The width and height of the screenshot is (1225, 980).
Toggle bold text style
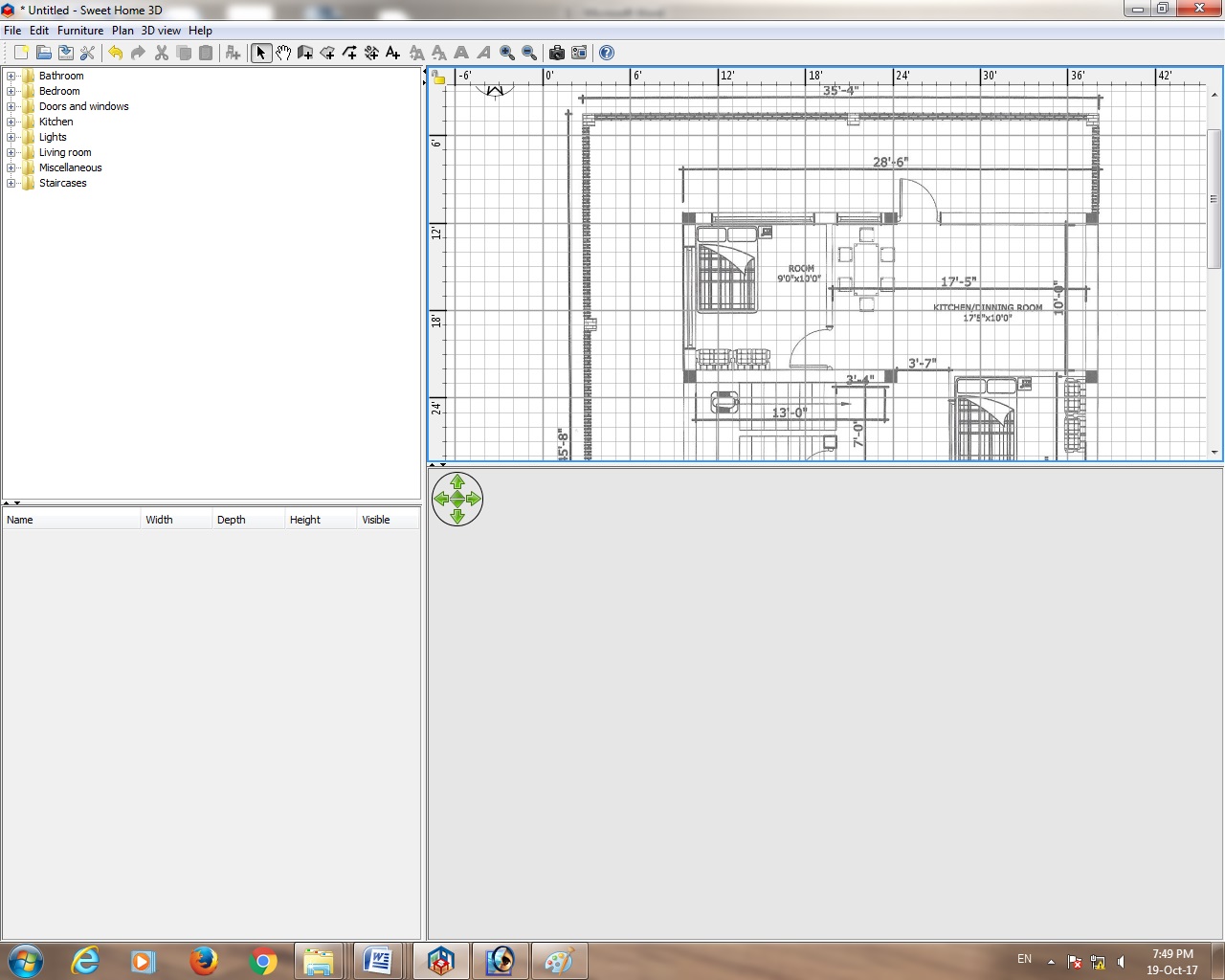pyautogui.click(x=461, y=53)
